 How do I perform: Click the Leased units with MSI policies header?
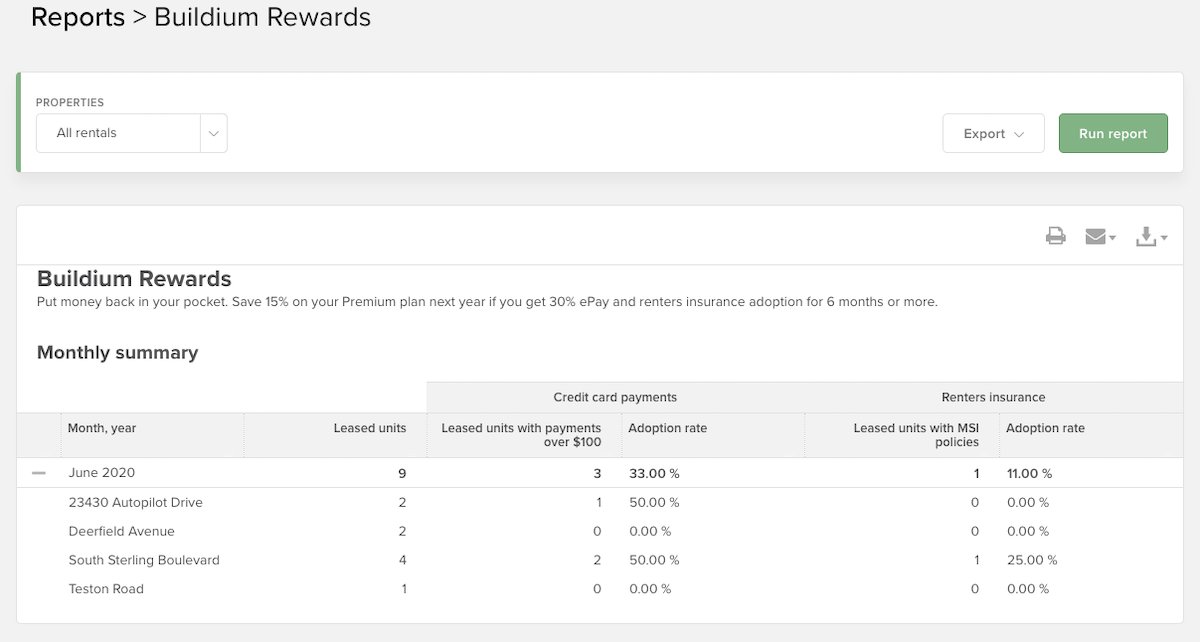(x=915, y=435)
